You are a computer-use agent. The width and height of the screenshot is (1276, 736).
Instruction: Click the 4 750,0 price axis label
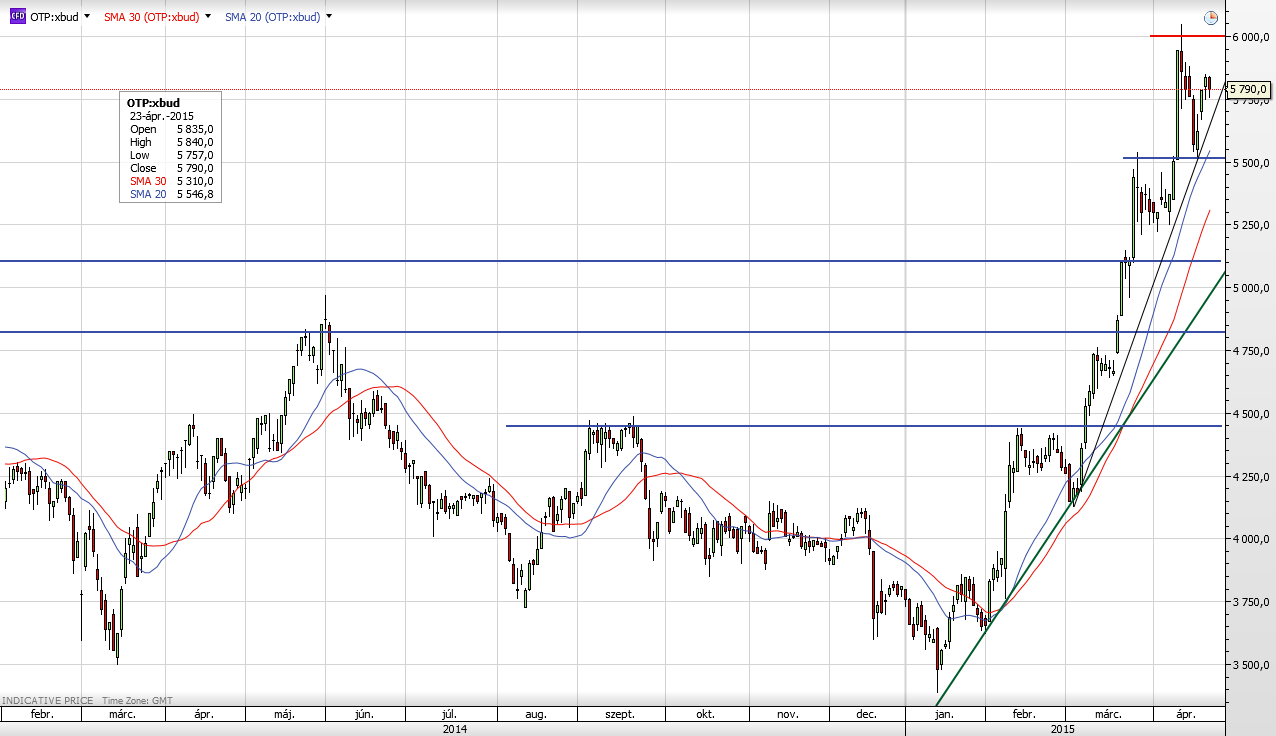1250,351
